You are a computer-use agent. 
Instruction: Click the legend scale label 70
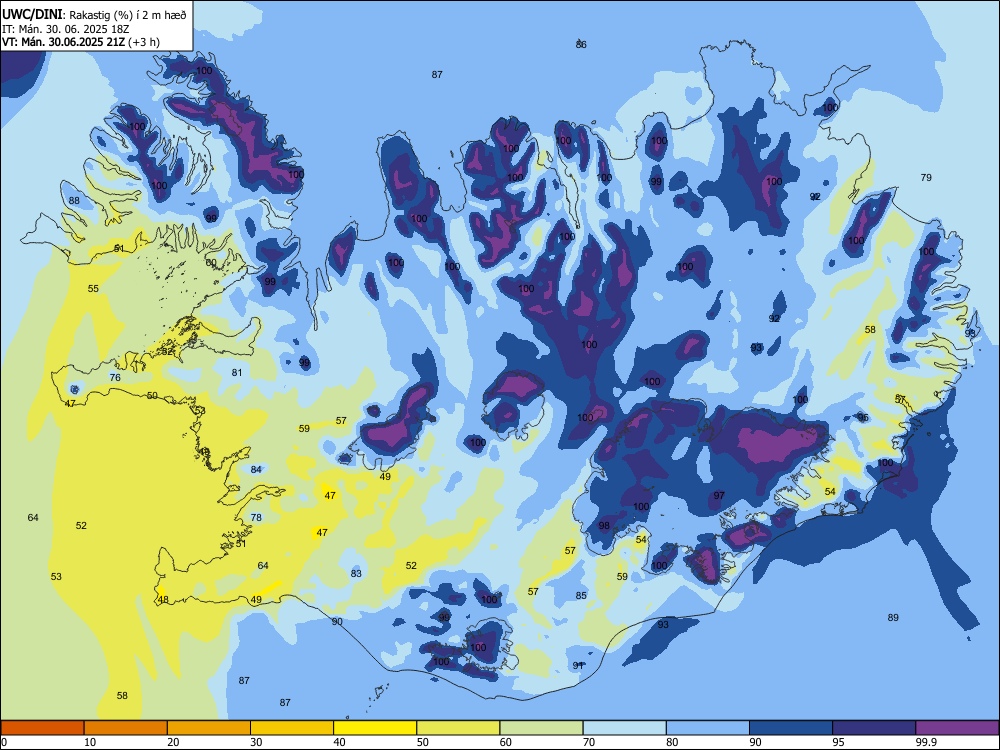click(x=589, y=742)
